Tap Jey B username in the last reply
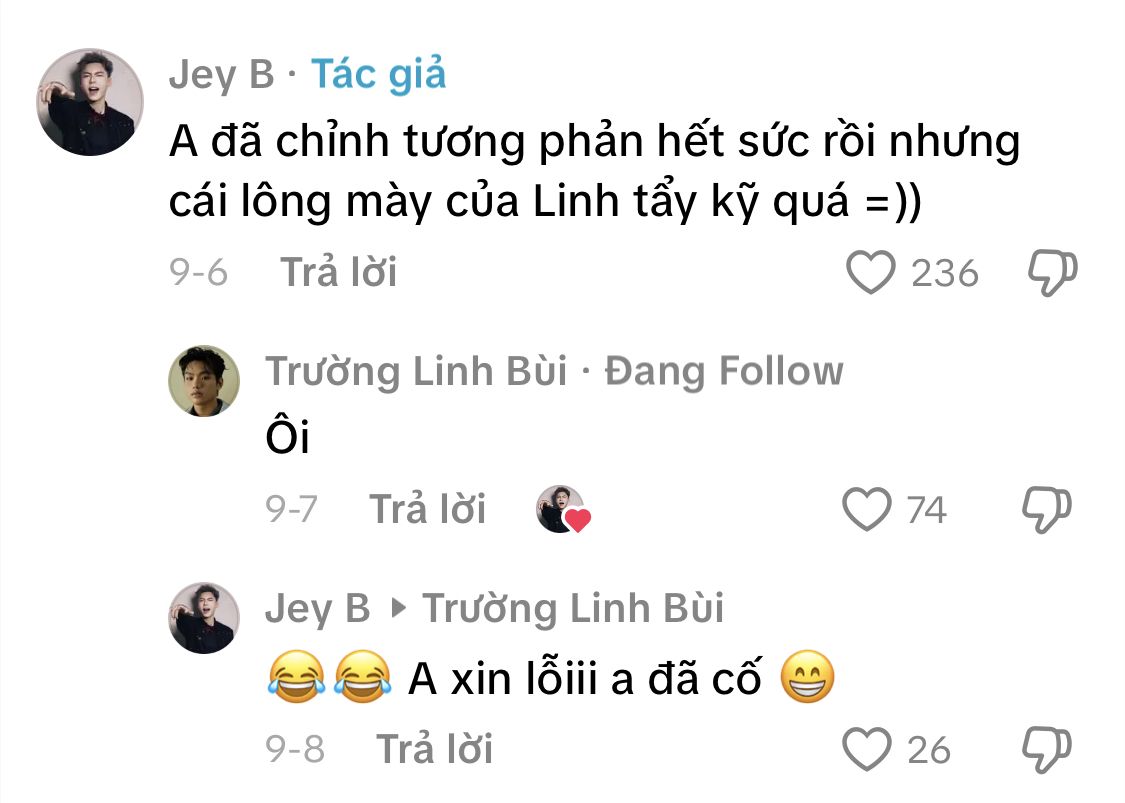Viewport: 1125px width, 803px height. [318, 609]
